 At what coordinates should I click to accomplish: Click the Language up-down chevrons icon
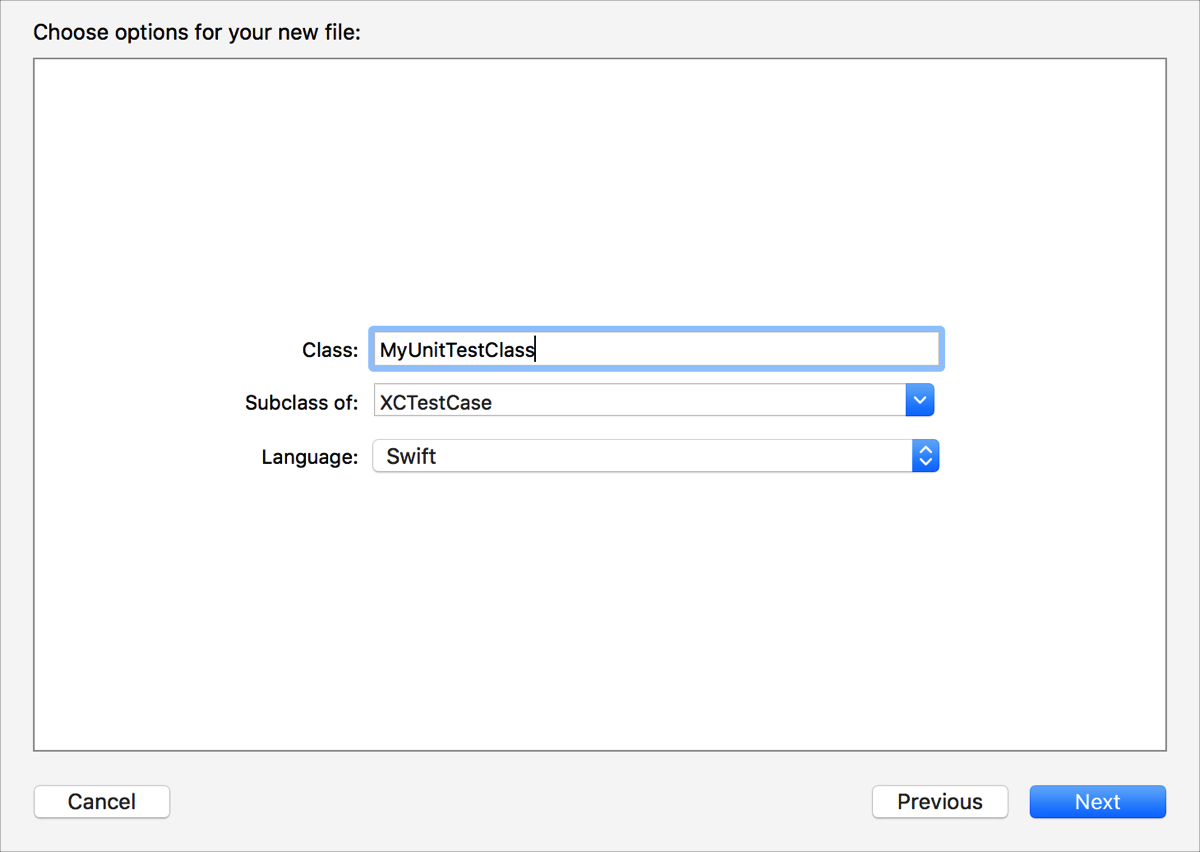[x=926, y=457]
